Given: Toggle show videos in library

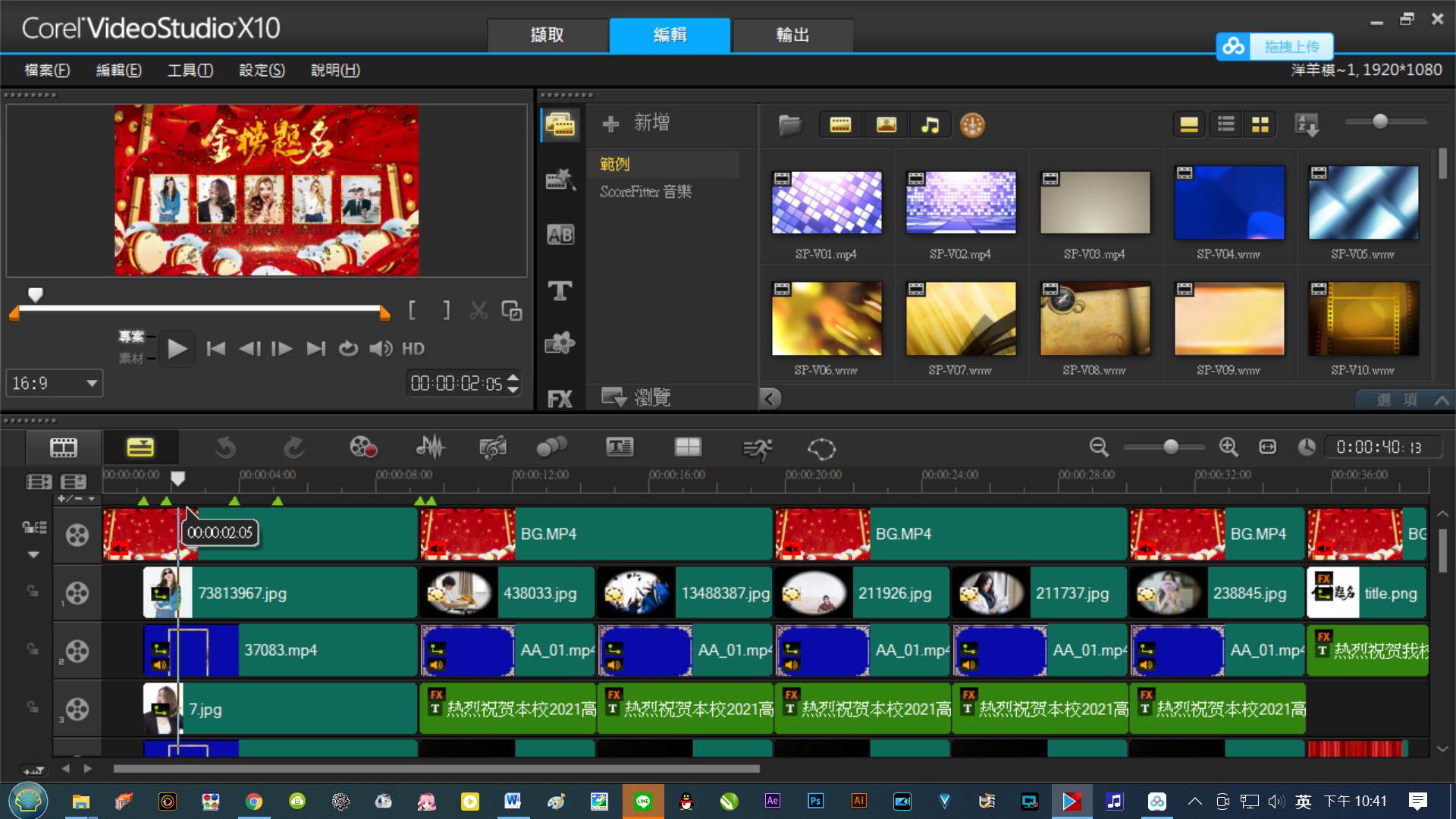Looking at the screenshot, I should click(840, 124).
